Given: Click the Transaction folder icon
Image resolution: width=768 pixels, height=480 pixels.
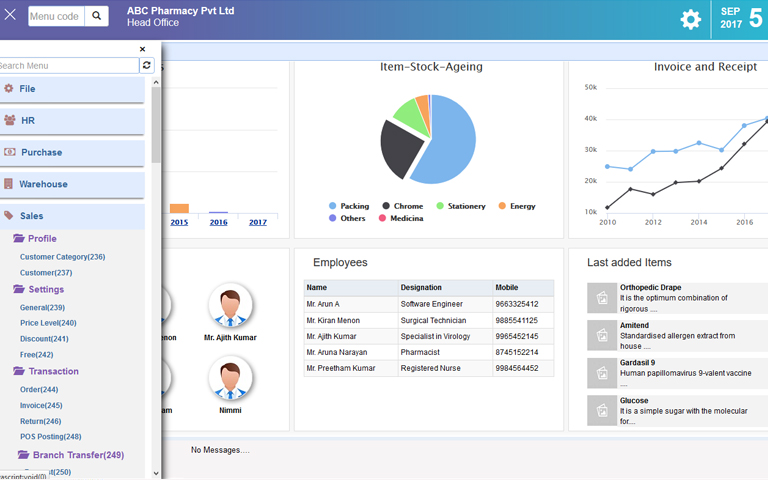Looking at the screenshot, I should tap(19, 371).
